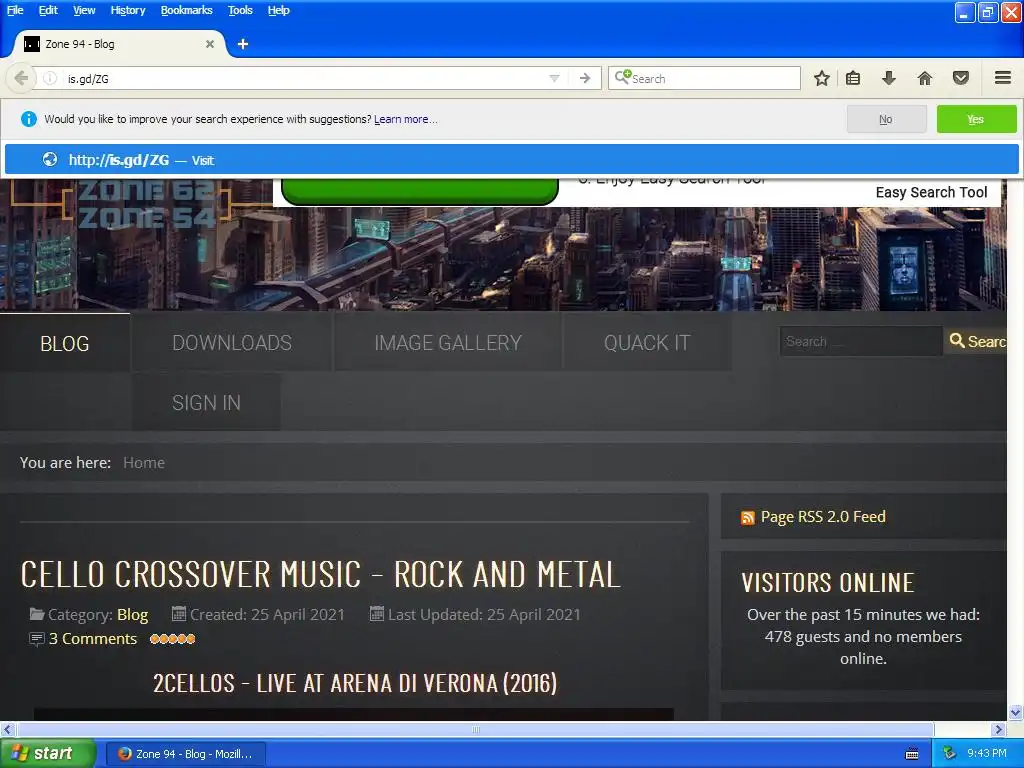Open the Bookmarks menu
This screenshot has height=768, width=1024.
(186, 10)
